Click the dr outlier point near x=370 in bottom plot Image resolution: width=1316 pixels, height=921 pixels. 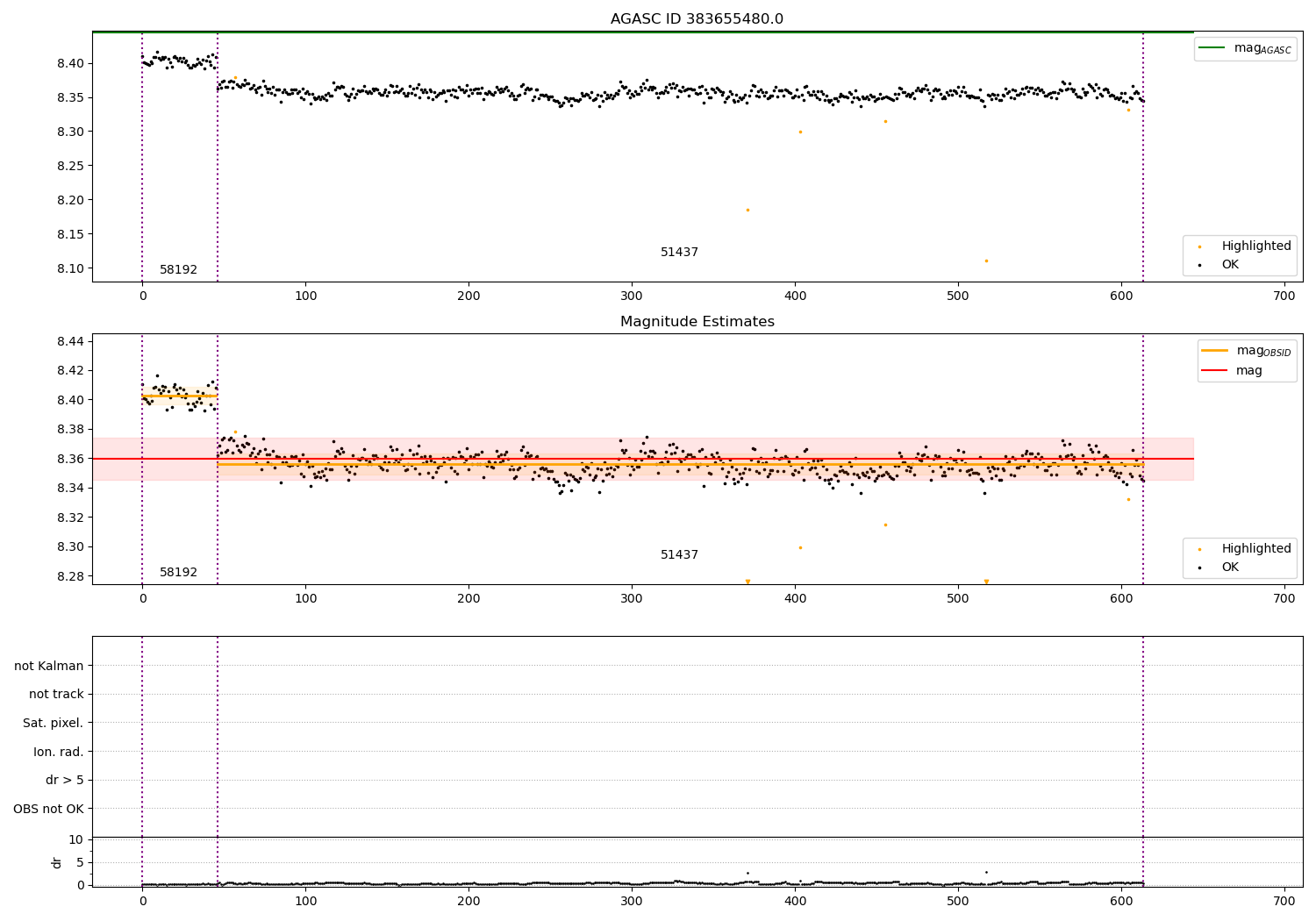point(747,873)
